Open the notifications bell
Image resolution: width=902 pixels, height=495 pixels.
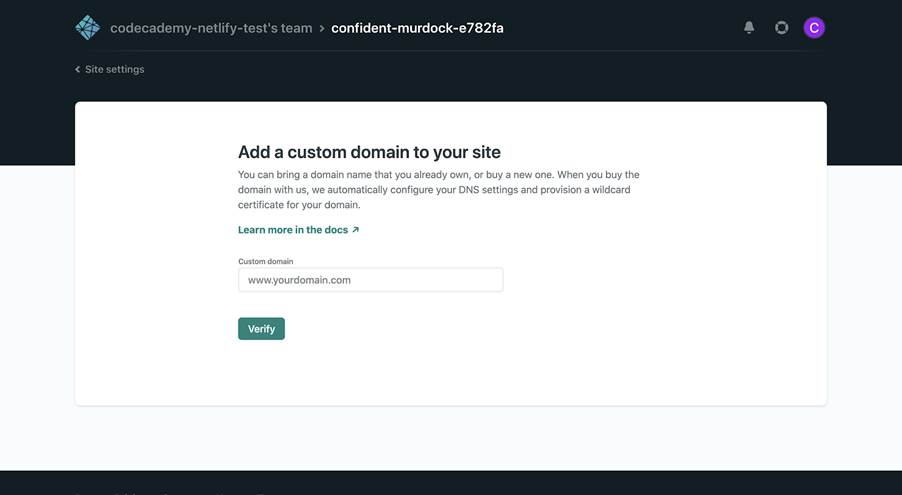click(x=749, y=28)
